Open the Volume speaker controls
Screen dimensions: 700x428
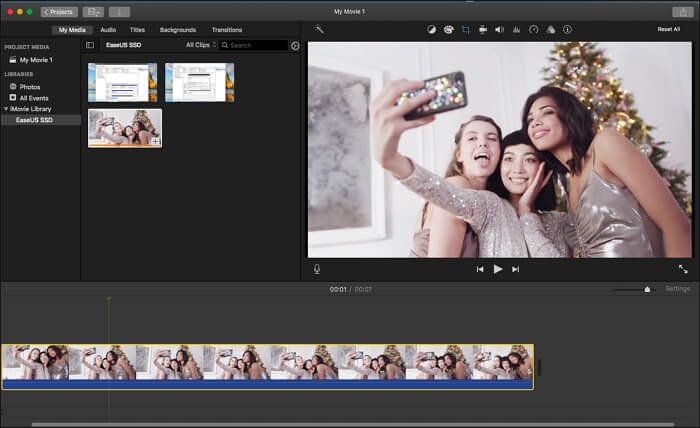tap(499, 30)
